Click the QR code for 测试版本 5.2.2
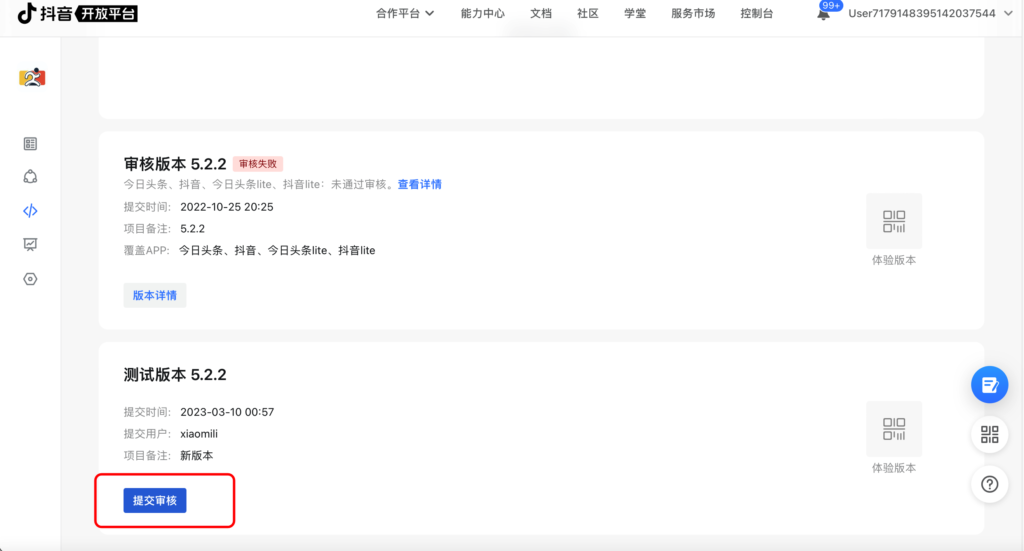The image size is (1024, 551). (x=894, y=429)
